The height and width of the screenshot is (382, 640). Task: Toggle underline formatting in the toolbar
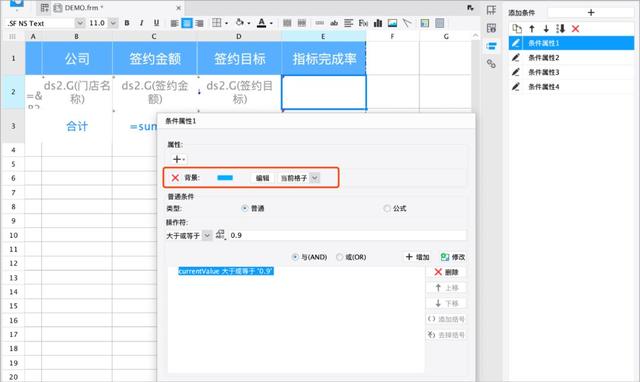[x=156, y=23]
